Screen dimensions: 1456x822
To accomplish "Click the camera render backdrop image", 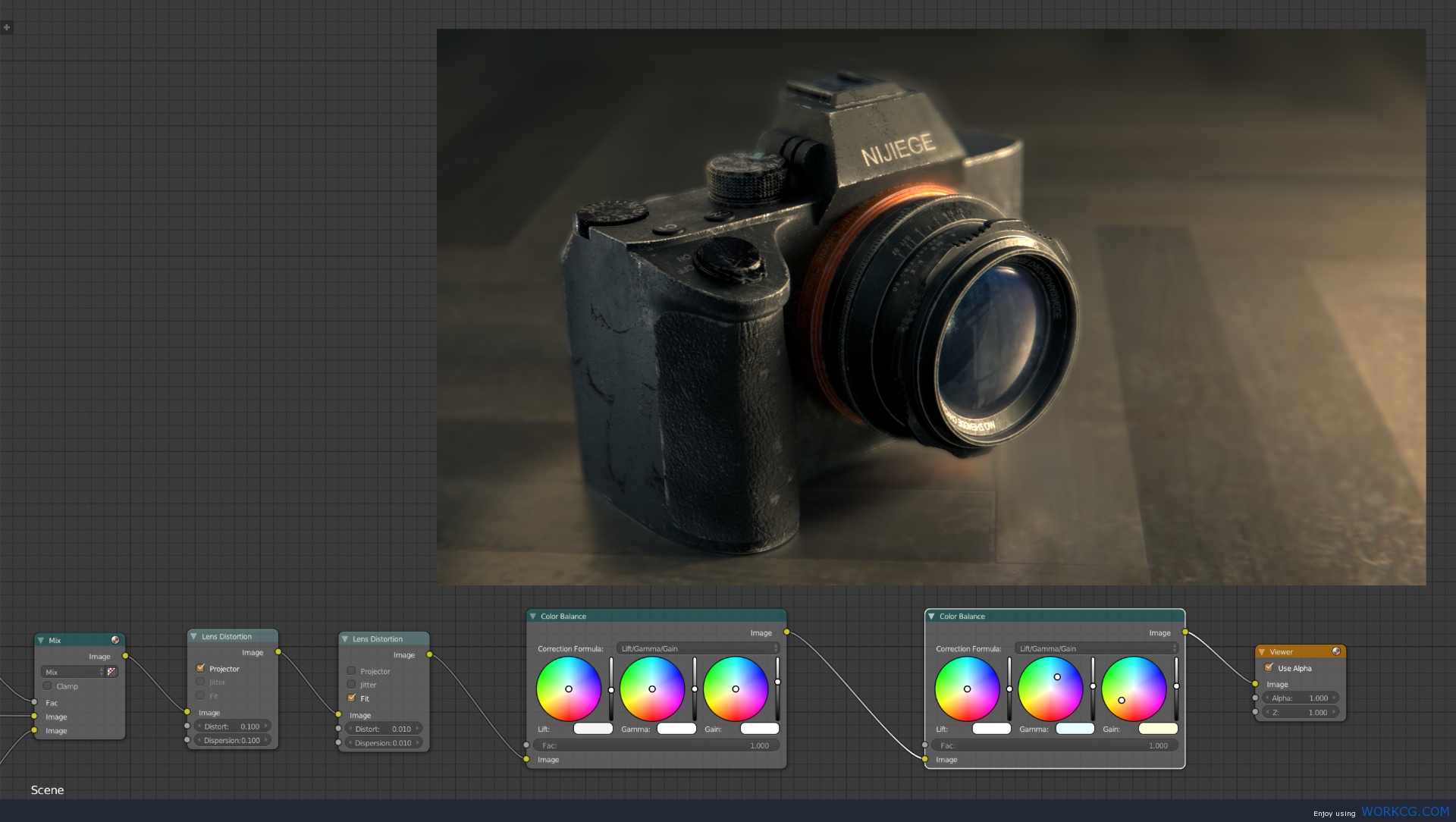I will [931, 307].
